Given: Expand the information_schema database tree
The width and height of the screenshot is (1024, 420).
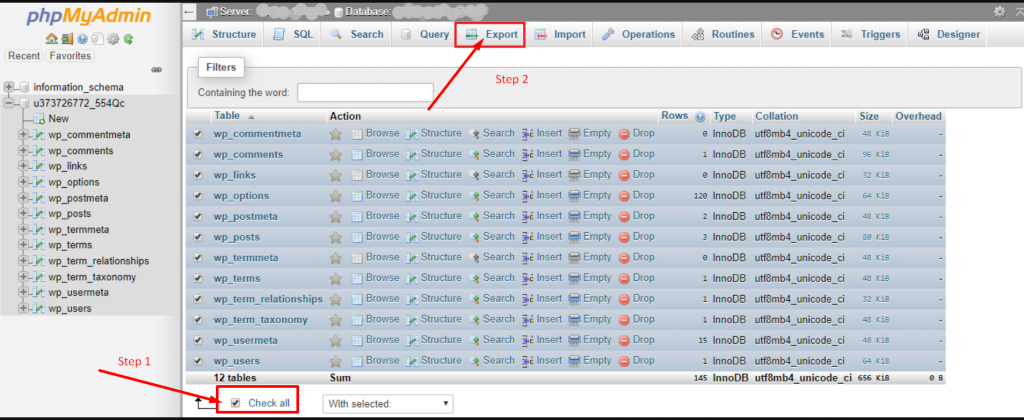Looking at the screenshot, I should click(x=10, y=87).
